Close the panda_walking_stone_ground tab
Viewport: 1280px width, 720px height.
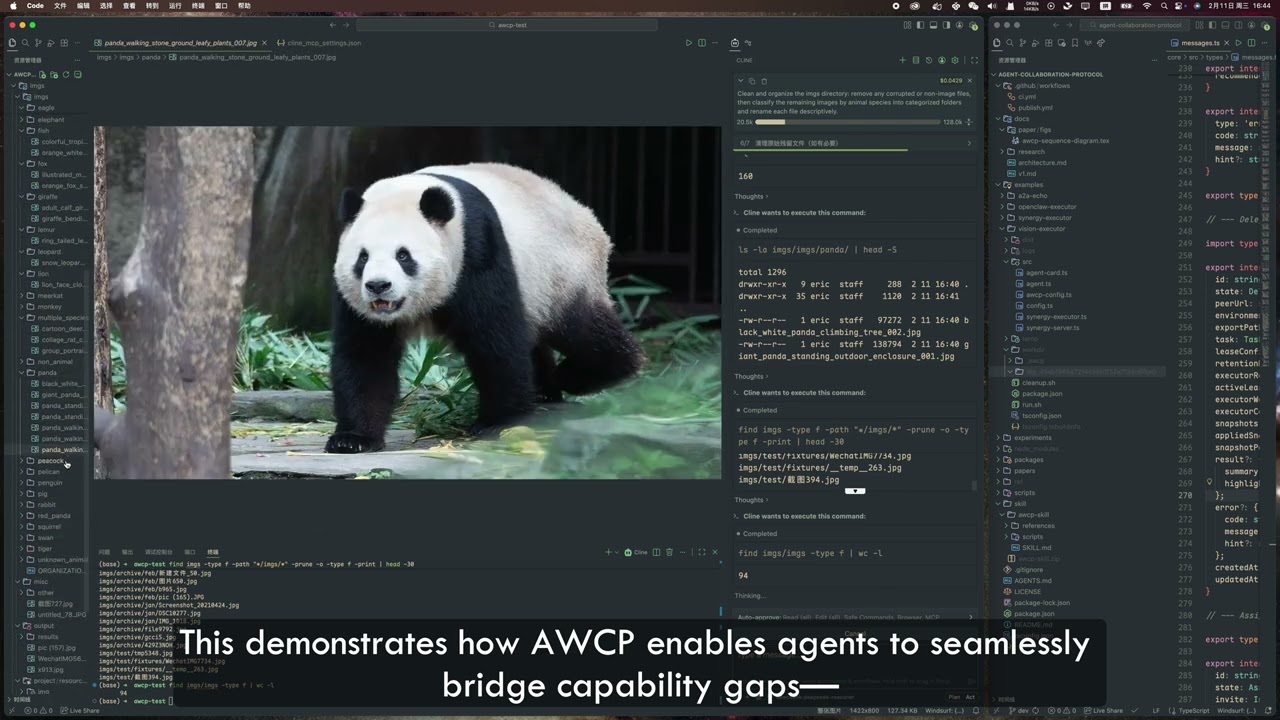point(265,43)
